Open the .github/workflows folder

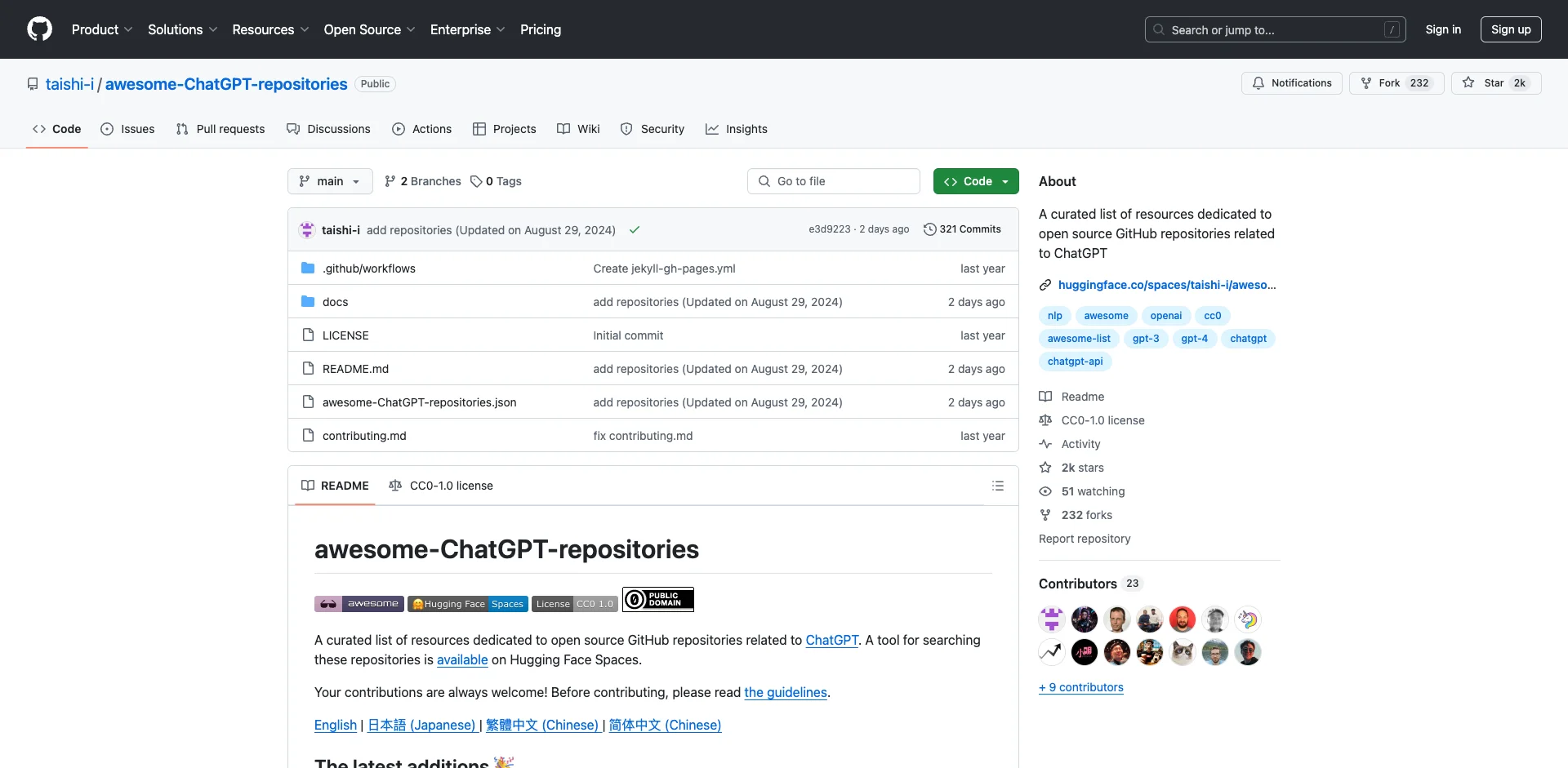pos(369,269)
